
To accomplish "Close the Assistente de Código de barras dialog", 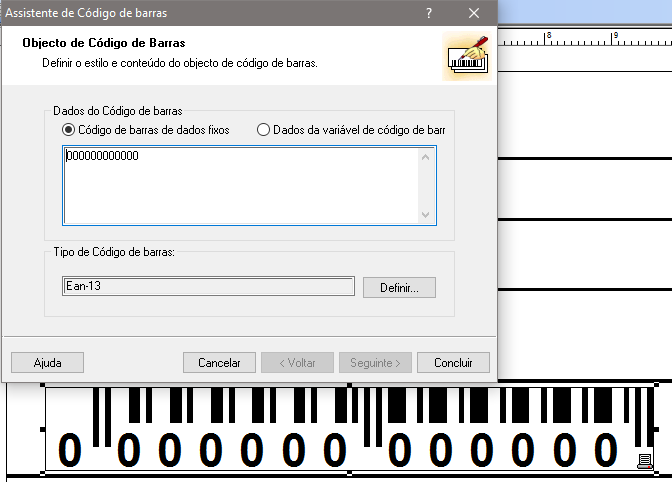I will click(x=474, y=13).
